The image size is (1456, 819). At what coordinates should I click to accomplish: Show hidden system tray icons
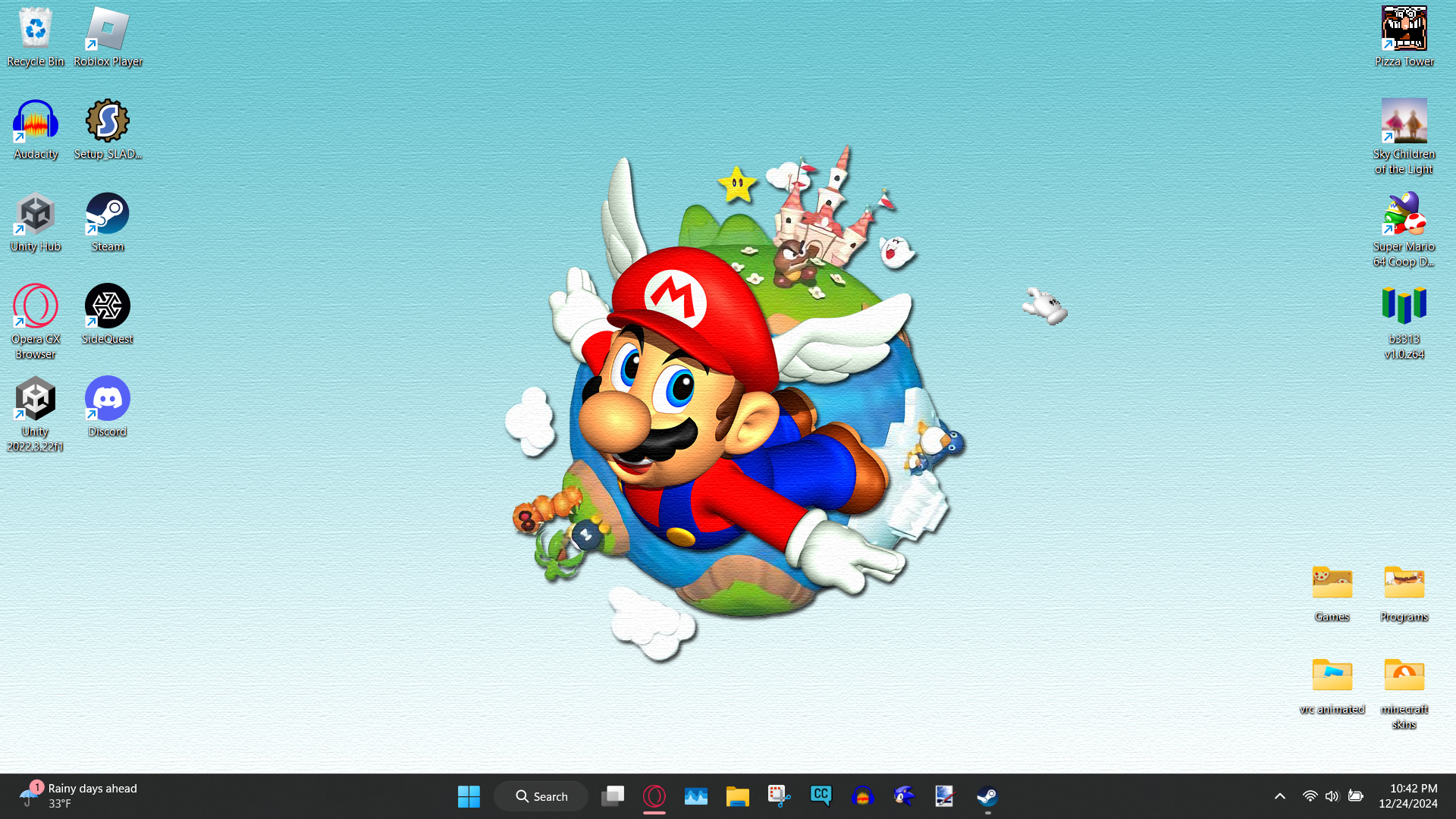[x=1280, y=796]
